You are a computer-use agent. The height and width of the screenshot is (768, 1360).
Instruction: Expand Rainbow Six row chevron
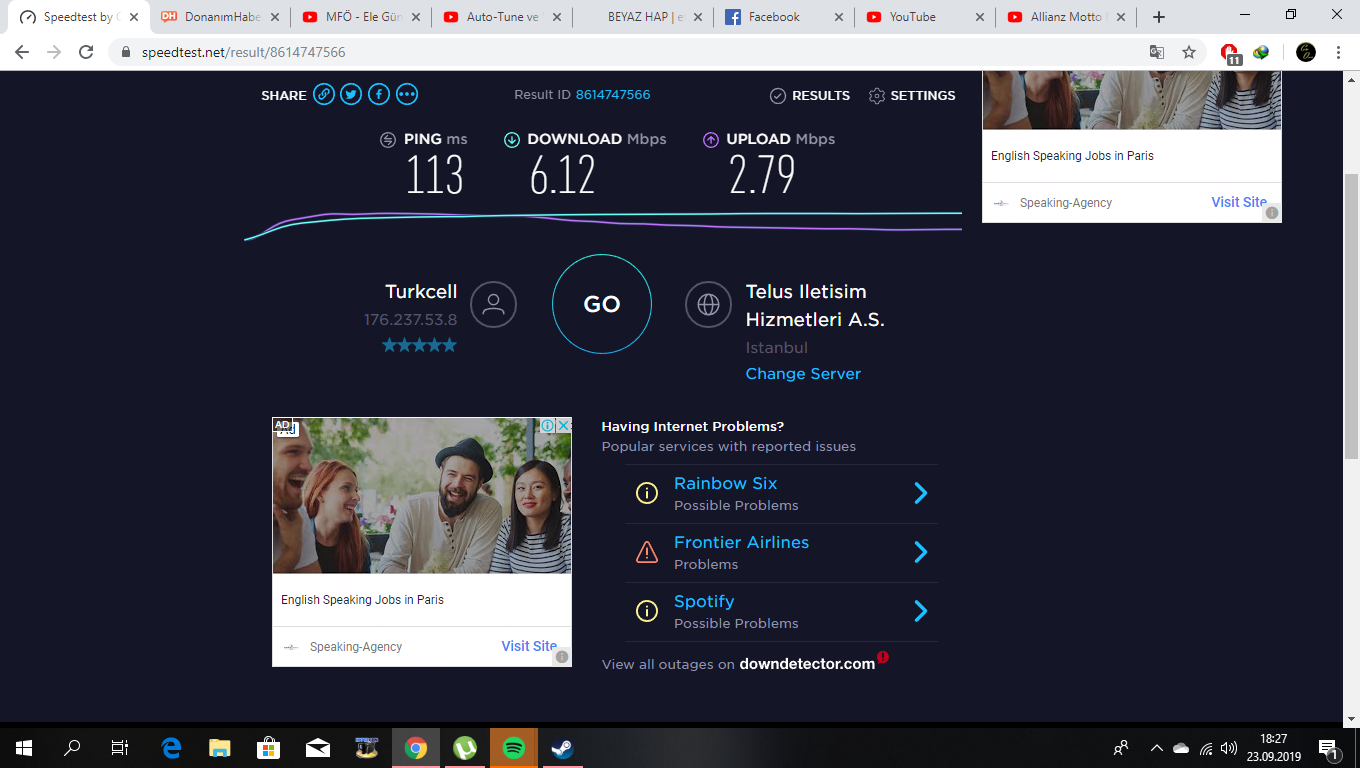pyautogui.click(x=921, y=493)
